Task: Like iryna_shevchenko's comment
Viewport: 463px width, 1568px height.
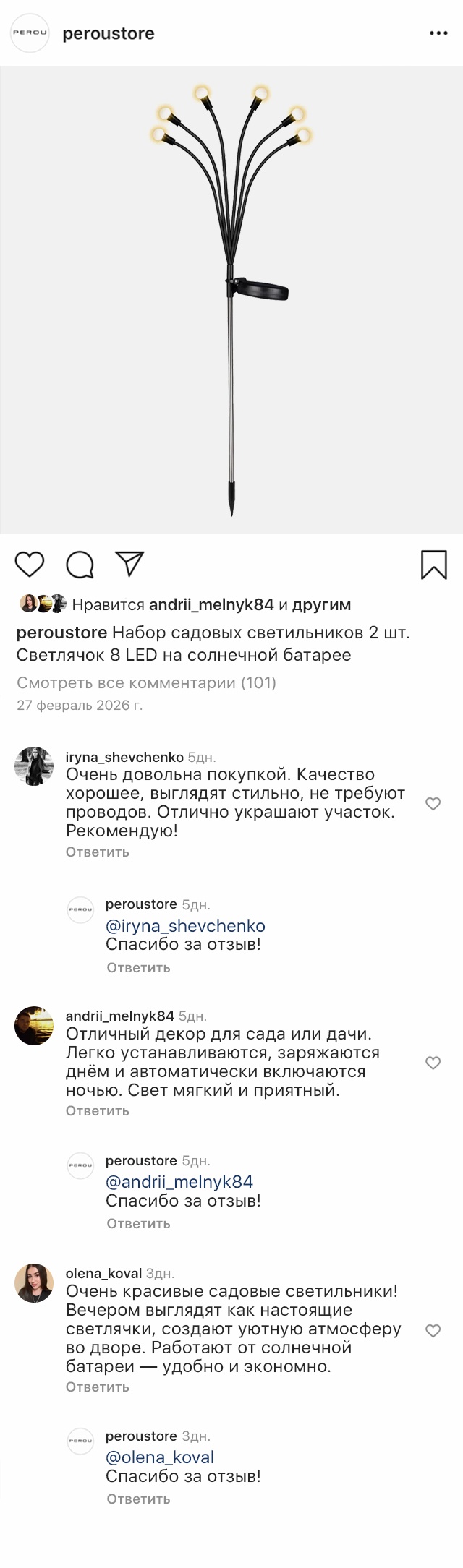Action: 433,803
